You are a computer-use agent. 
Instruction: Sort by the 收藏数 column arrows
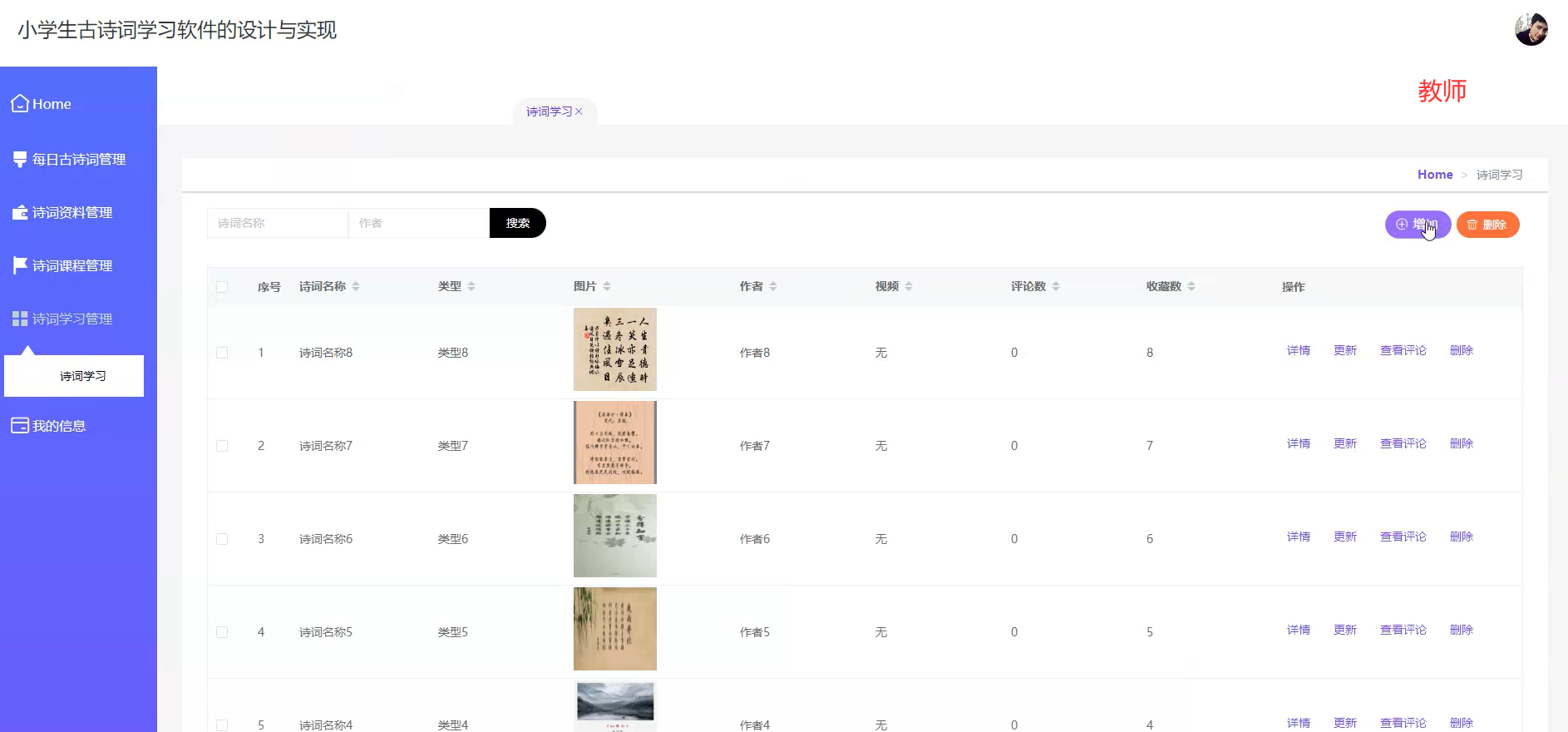[1191, 286]
